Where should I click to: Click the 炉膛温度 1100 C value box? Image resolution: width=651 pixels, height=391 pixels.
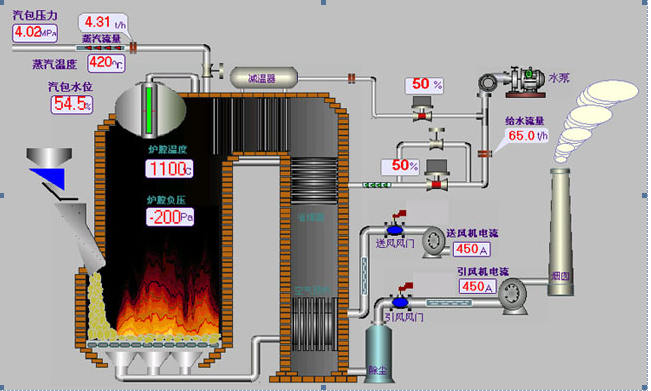coord(169,169)
